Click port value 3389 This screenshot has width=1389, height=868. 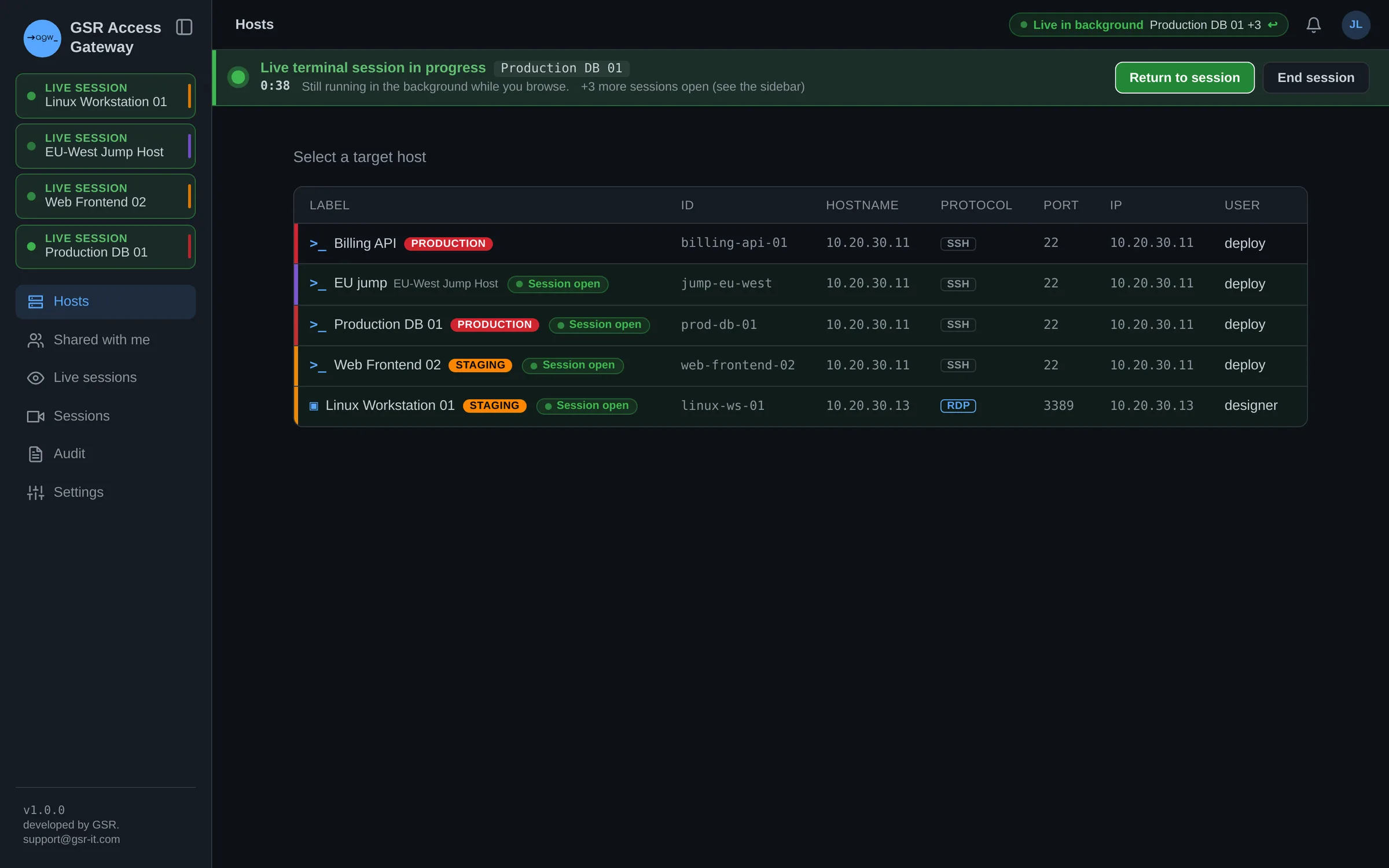pos(1058,406)
